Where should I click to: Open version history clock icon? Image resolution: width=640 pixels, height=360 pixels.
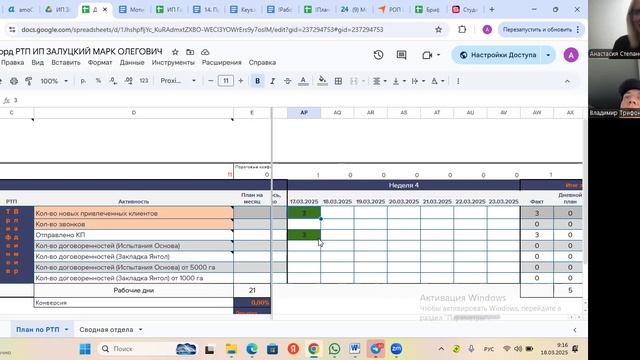click(x=378, y=55)
